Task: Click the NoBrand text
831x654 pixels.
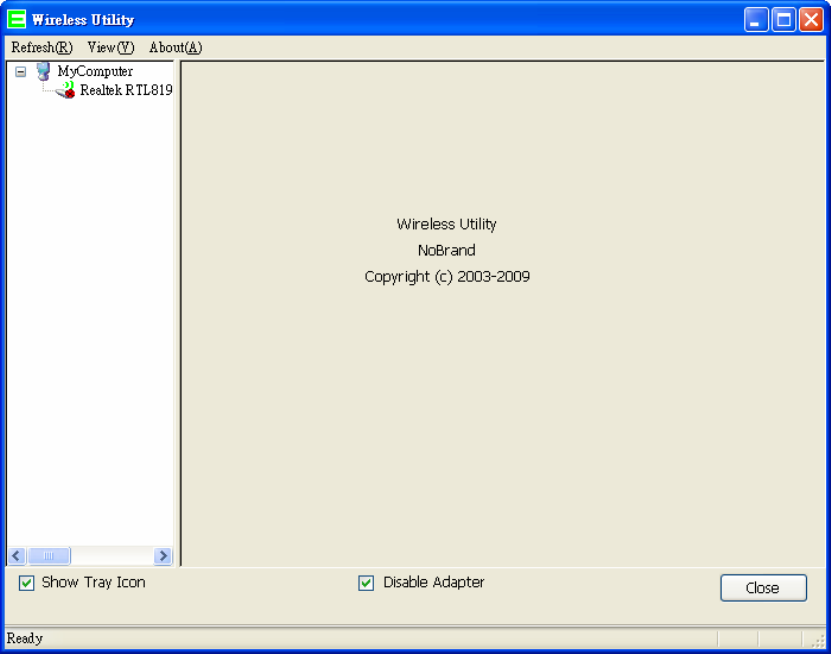Action: click(446, 250)
